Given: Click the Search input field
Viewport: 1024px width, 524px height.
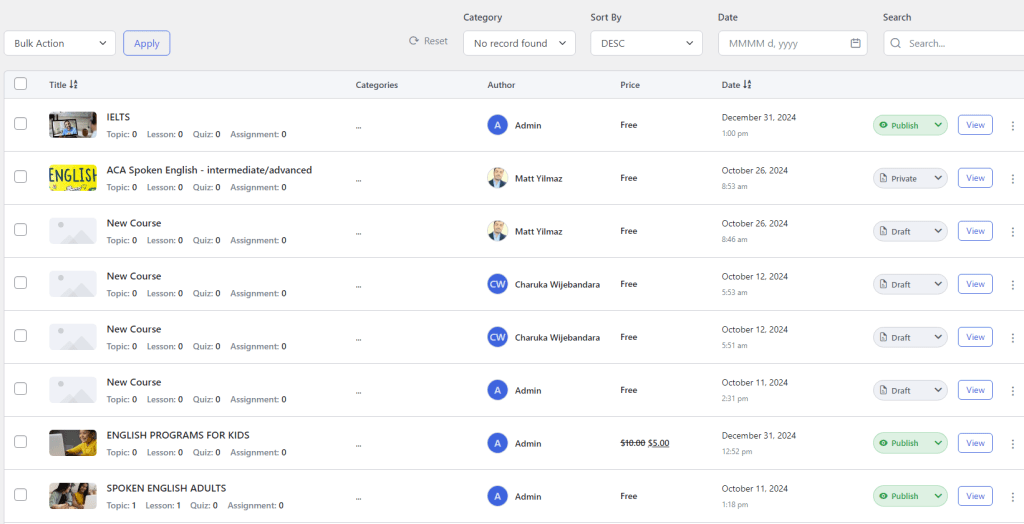Looking at the screenshot, I should (960, 43).
